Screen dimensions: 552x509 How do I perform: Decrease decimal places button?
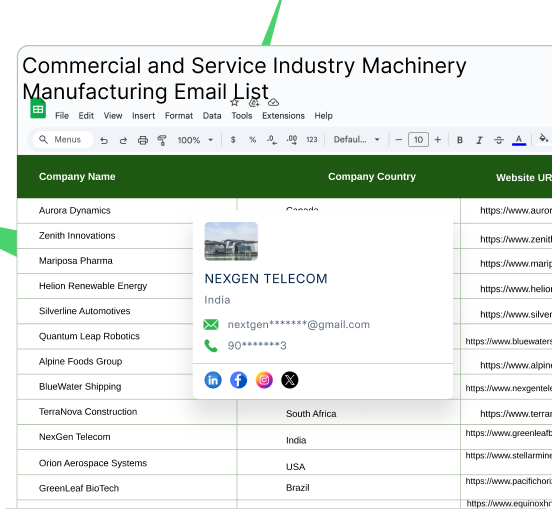[272, 140]
